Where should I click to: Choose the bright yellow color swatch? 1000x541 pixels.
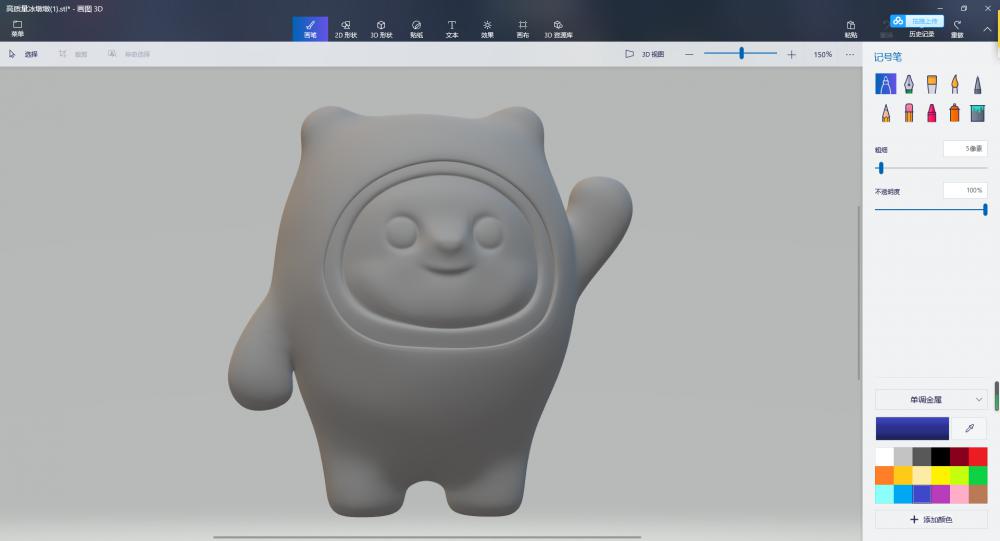click(x=940, y=475)
